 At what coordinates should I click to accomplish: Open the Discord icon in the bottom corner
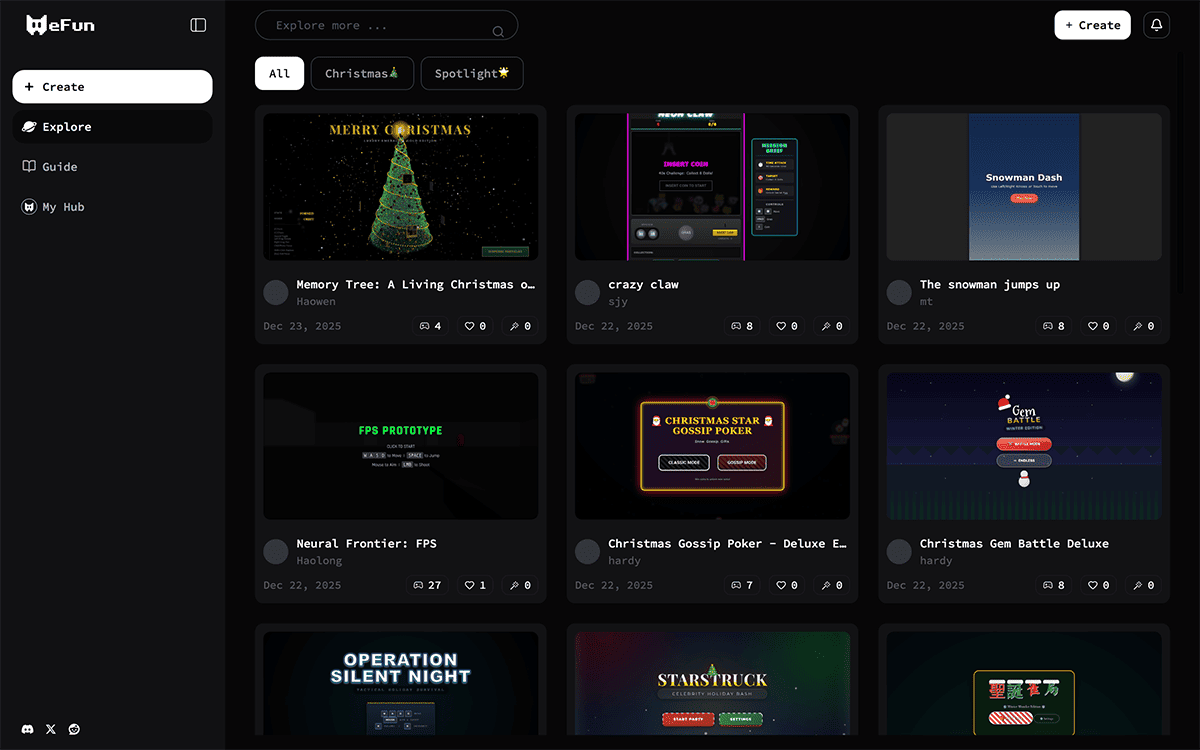coord(26,729)
